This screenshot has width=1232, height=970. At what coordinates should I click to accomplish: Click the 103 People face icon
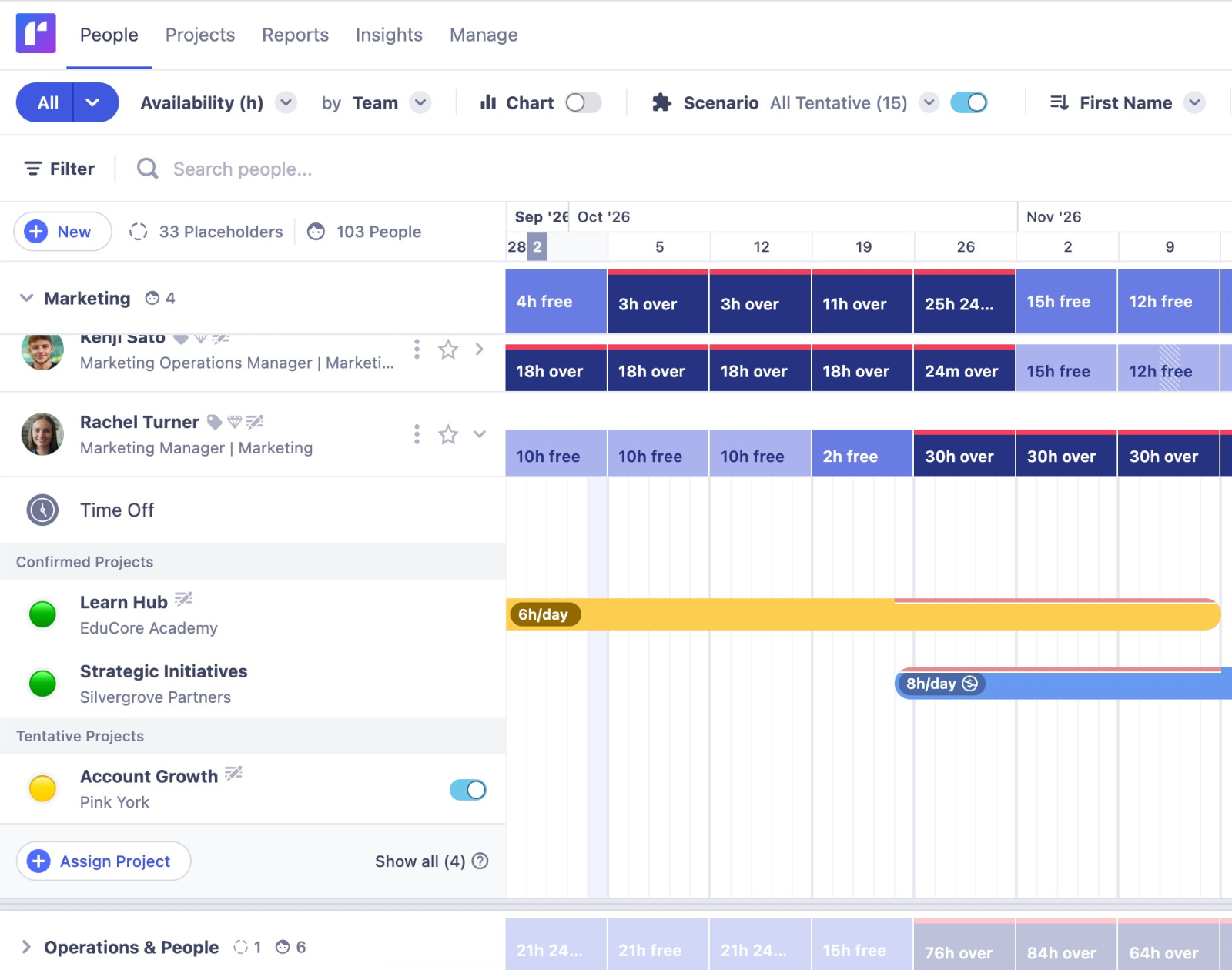click(x=316, y=232)
